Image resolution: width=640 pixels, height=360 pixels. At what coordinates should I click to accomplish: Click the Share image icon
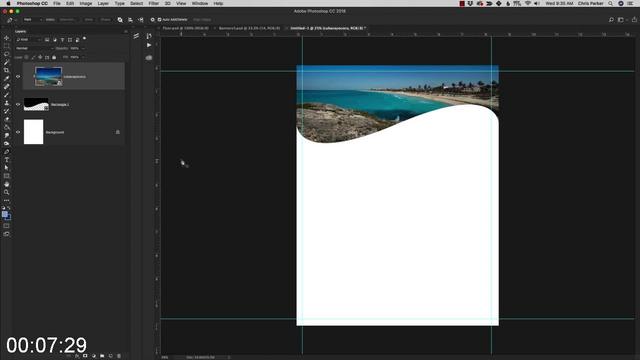click(x=634, y=20)
